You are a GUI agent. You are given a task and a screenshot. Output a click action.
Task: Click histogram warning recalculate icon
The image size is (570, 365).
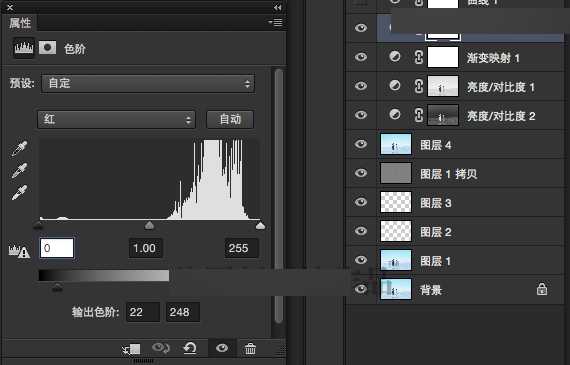(x=19, y=251)
